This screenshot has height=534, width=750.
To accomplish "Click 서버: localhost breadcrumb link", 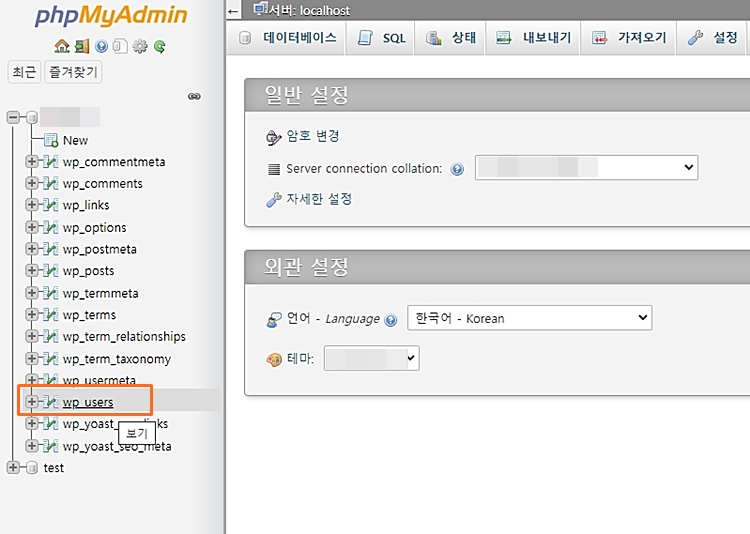I will pyautogui.click(x=309, y=10).
